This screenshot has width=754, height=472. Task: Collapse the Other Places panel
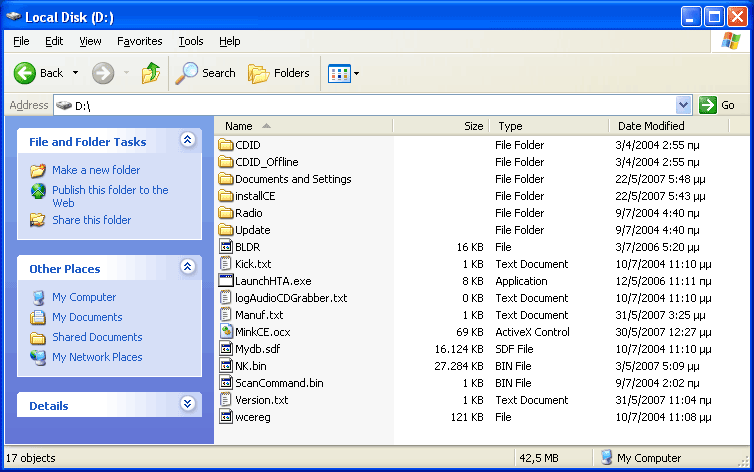[x=187, y=267]
